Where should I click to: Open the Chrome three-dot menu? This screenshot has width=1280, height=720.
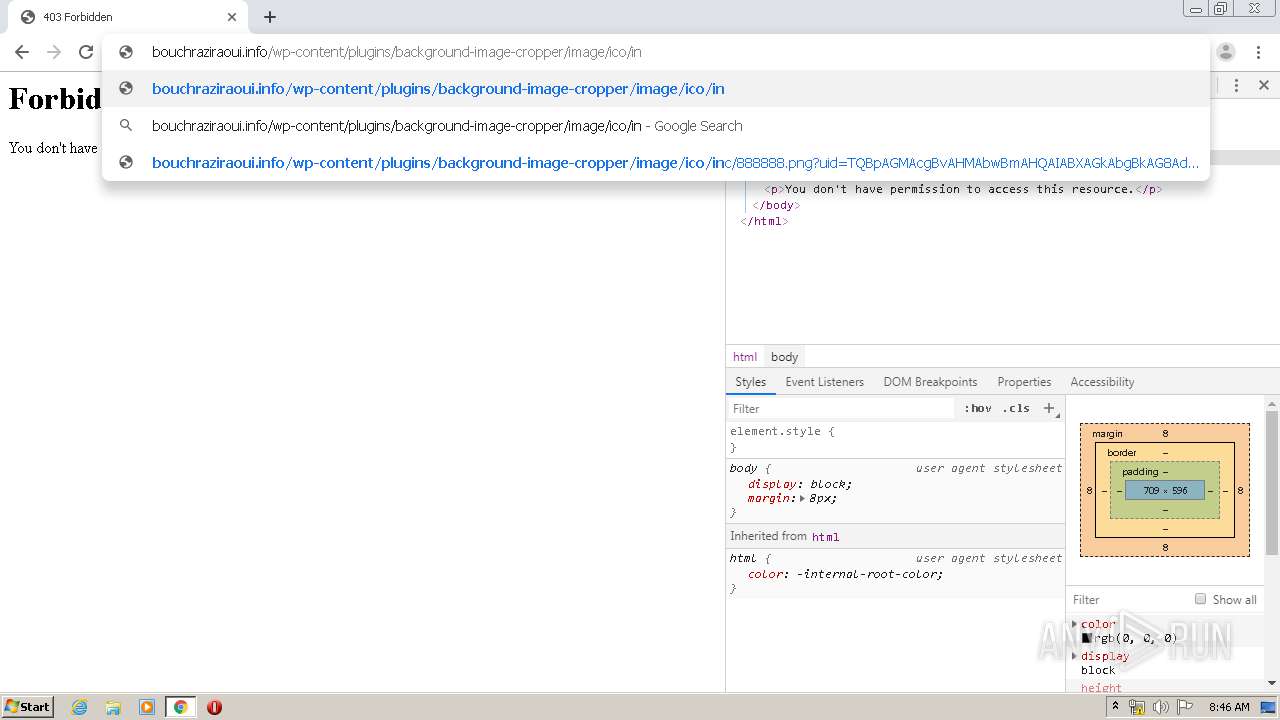pyautogui.click(x=1259, y=52)
